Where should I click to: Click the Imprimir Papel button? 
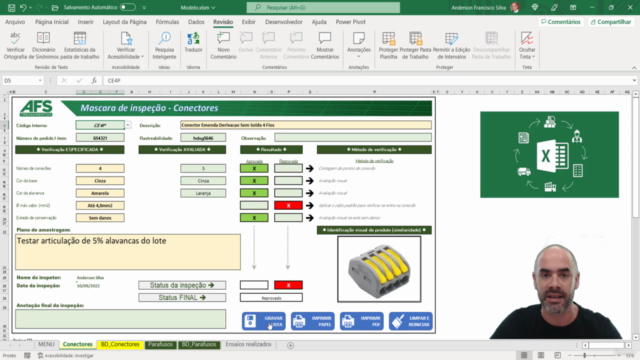pyautogui.click(x=313, y=321)
